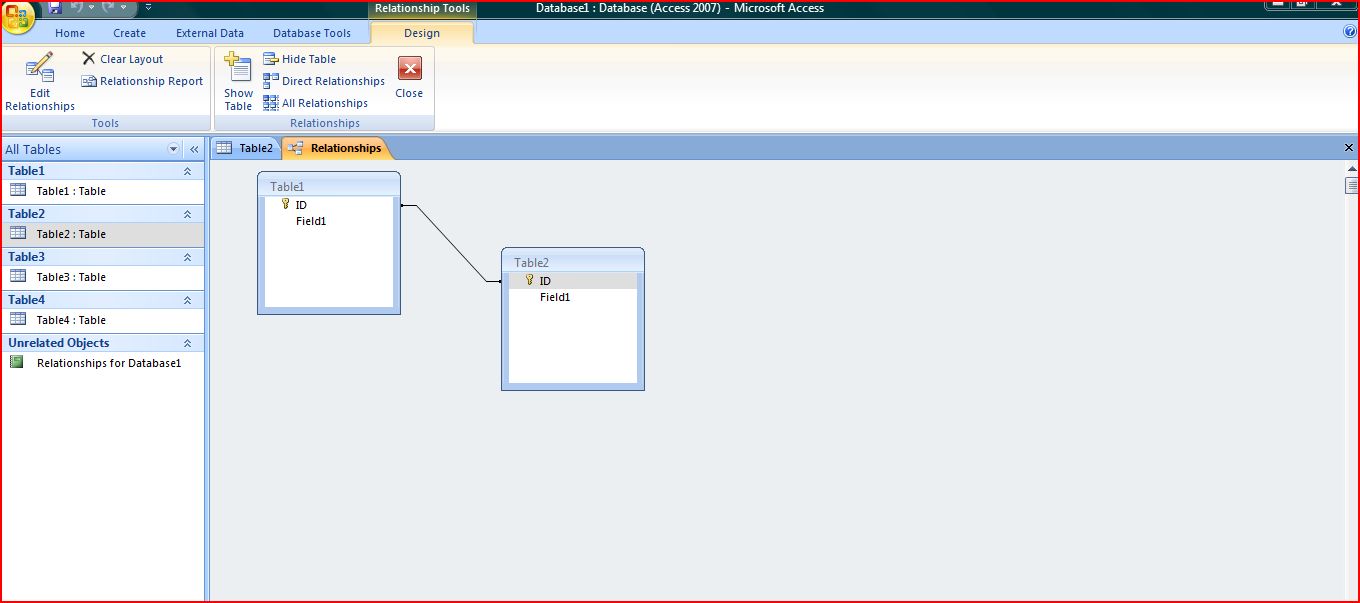Click the Table2 box title bar
This screenshot has height=603, width=1360.
click(573, 262)
